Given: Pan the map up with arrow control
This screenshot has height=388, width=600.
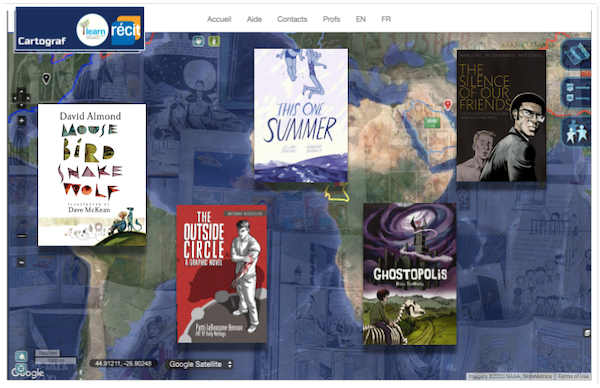Looking at the screenshot, I should 21,91.
